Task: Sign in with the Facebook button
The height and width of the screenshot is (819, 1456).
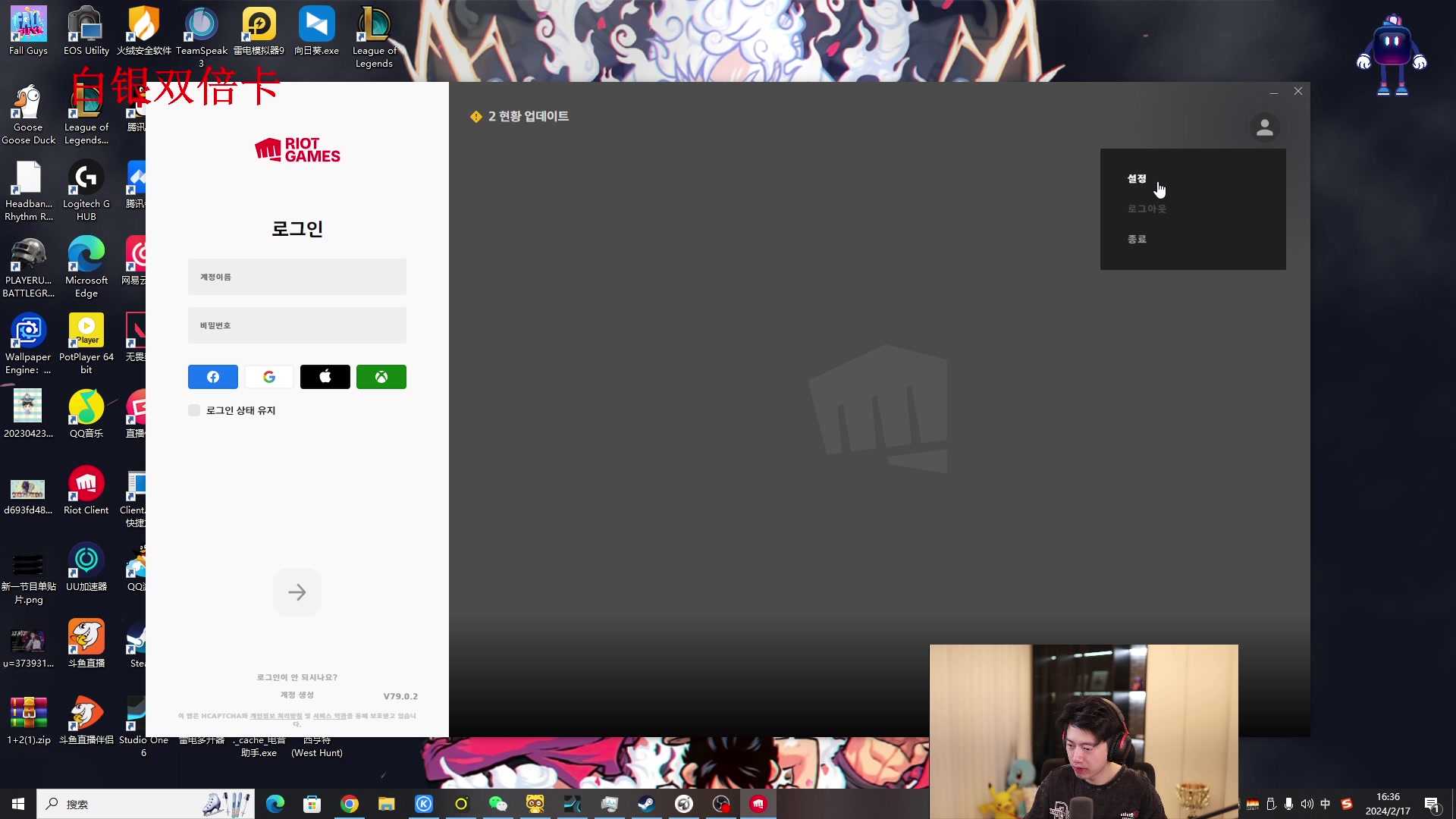Action: pos(213,377)
